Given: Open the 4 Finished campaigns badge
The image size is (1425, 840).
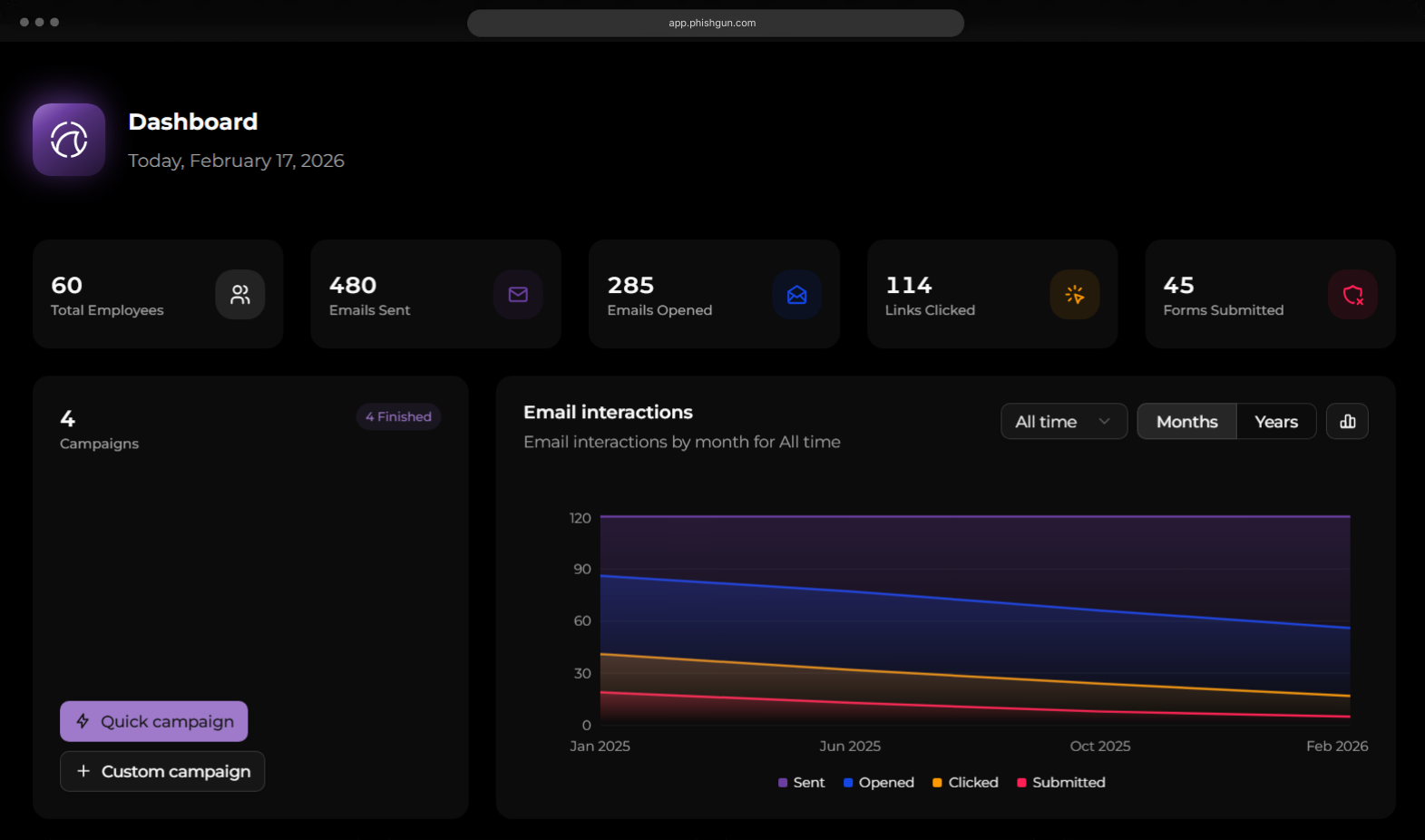Looking at the screenshot, I should pos(398,416).
